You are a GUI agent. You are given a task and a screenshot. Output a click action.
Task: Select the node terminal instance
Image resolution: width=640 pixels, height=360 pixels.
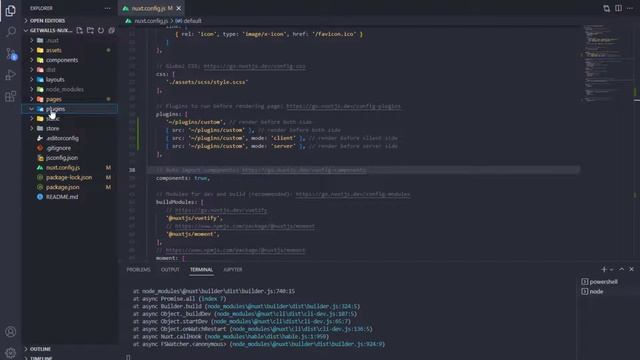pos(596,291)
